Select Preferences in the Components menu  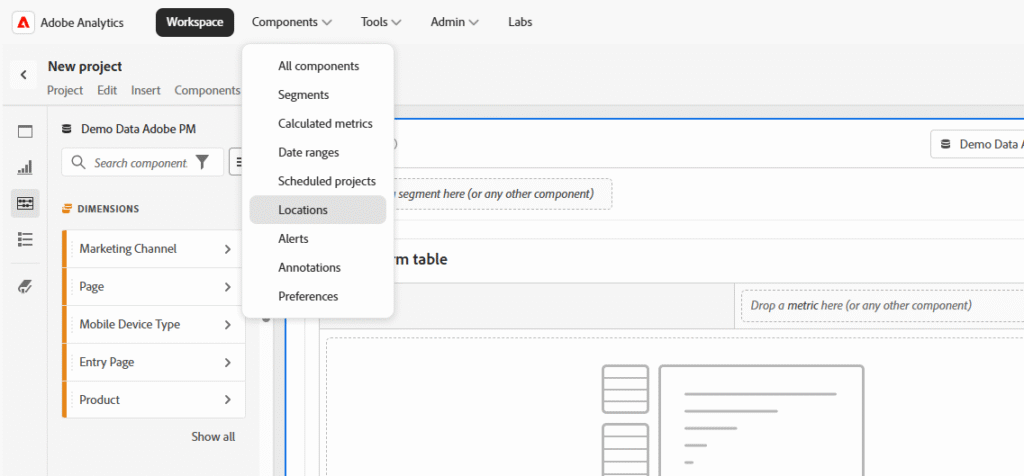click(x=318, y=296)
